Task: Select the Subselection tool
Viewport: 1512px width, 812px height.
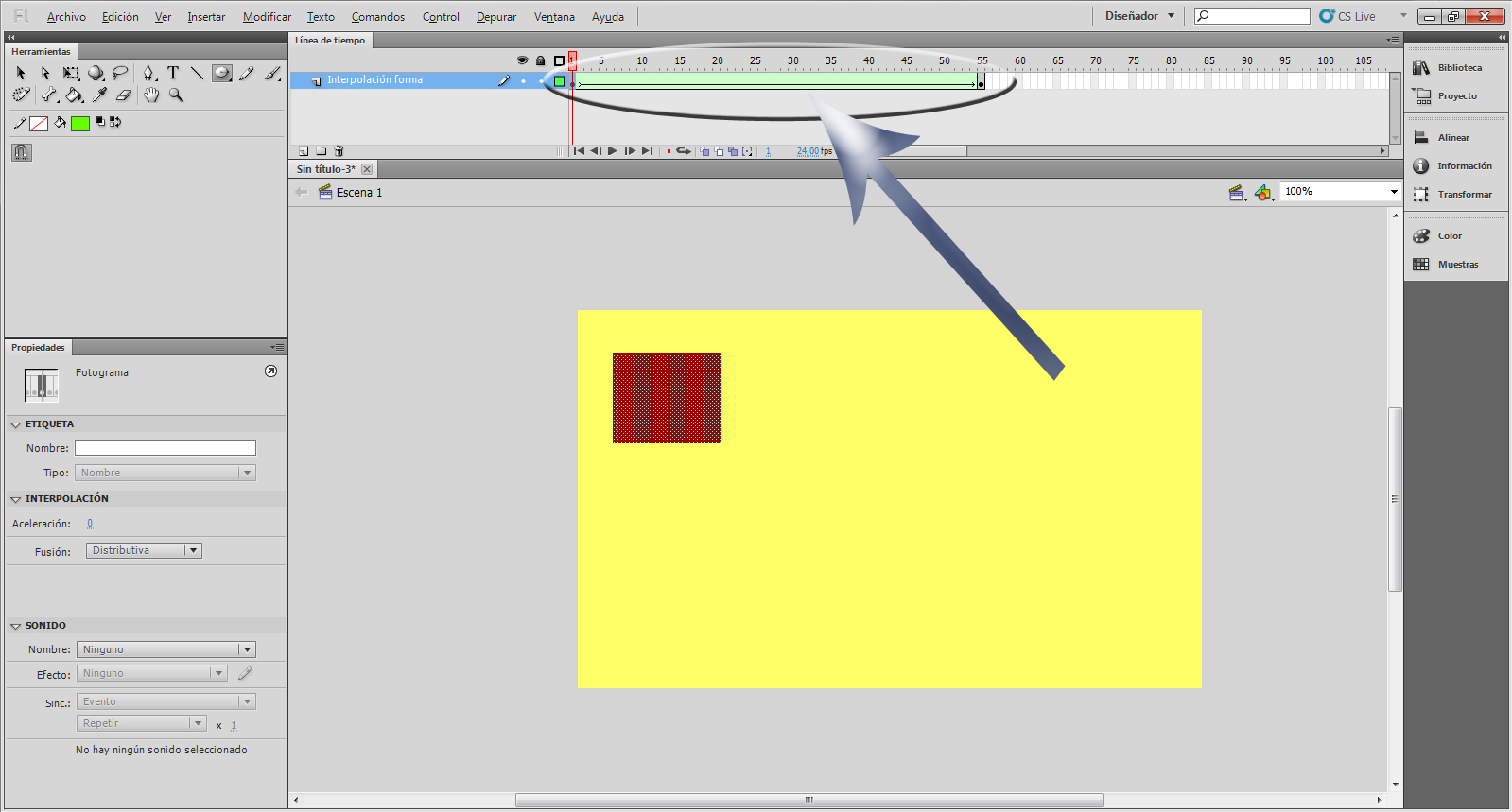Action: 45,73
